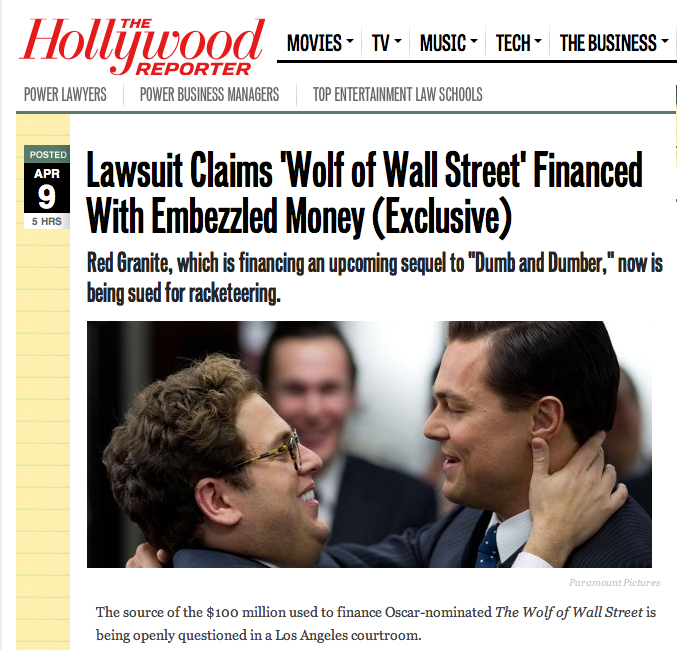Expand the TV dropdown menu

point(386,43)
